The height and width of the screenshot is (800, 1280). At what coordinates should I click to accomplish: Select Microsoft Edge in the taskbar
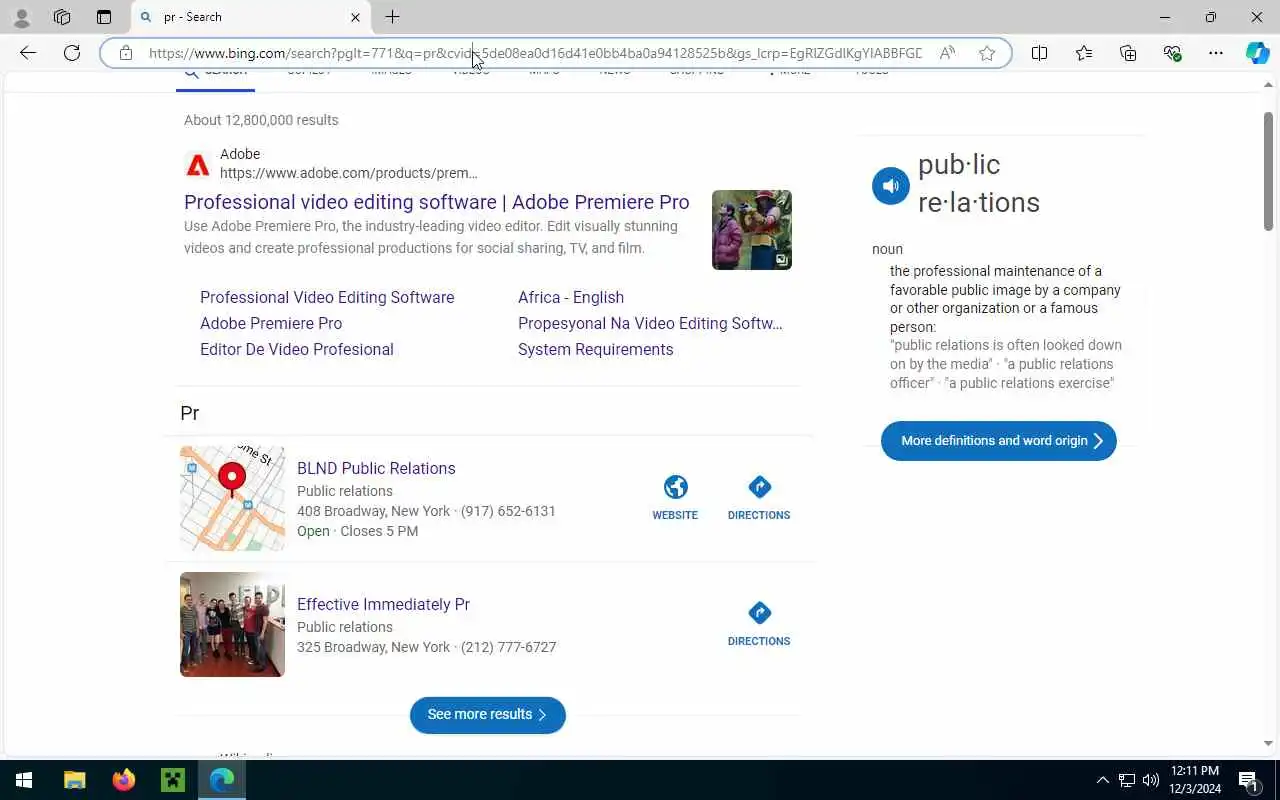tap(222, 780)
